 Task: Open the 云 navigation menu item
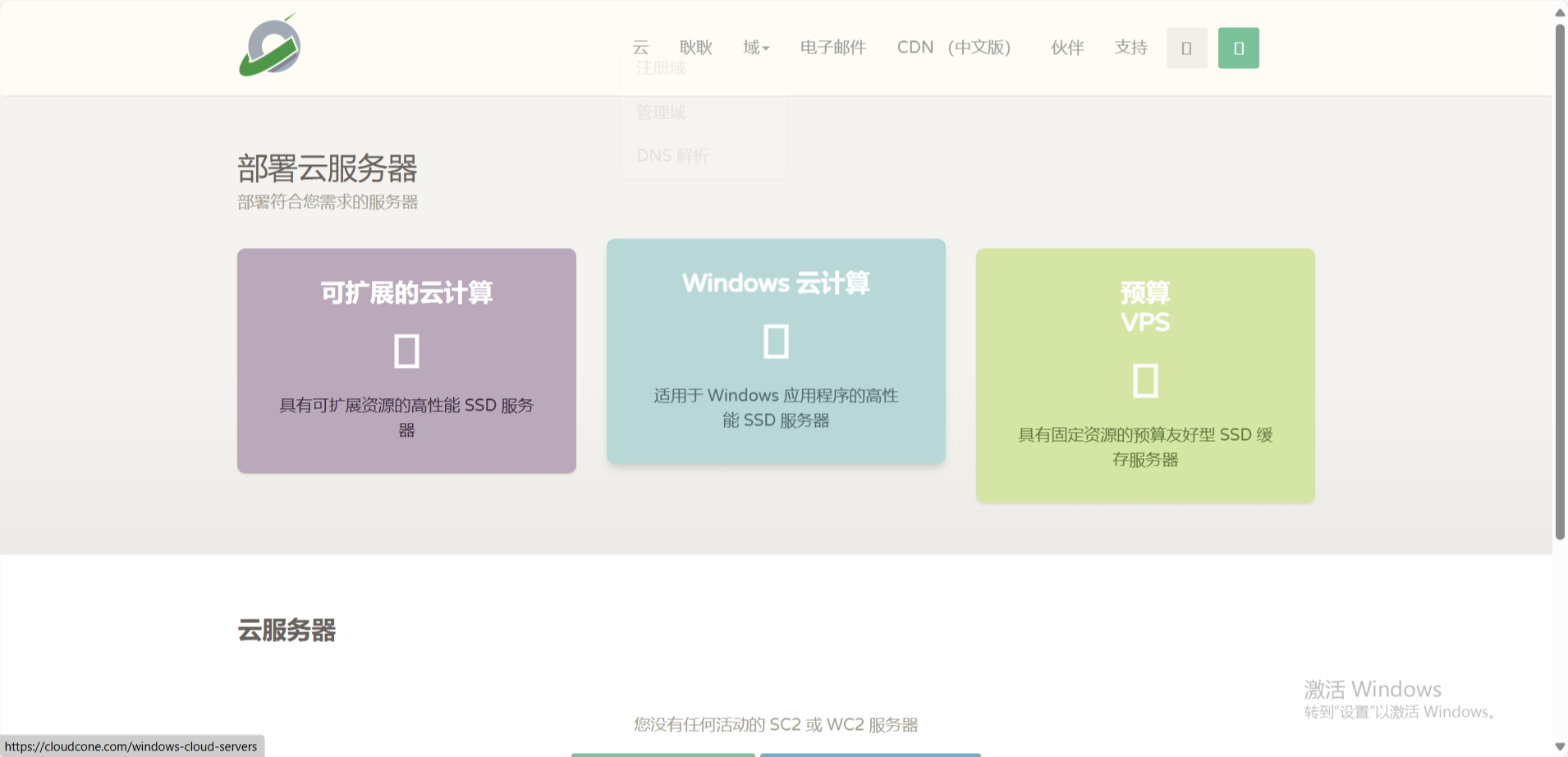coord(640,48)
